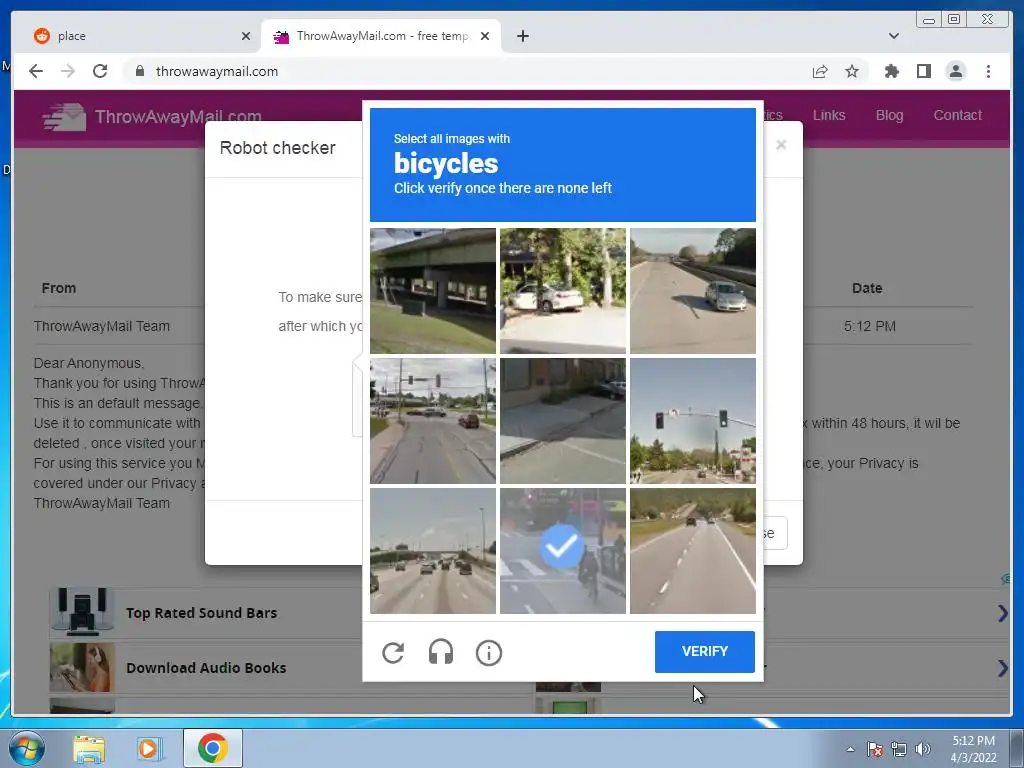The width and height of the screenshot is (1024, 768).
Task: Close the Robot checker dialog
Action: pyautogui.click(x=781, y=145)
